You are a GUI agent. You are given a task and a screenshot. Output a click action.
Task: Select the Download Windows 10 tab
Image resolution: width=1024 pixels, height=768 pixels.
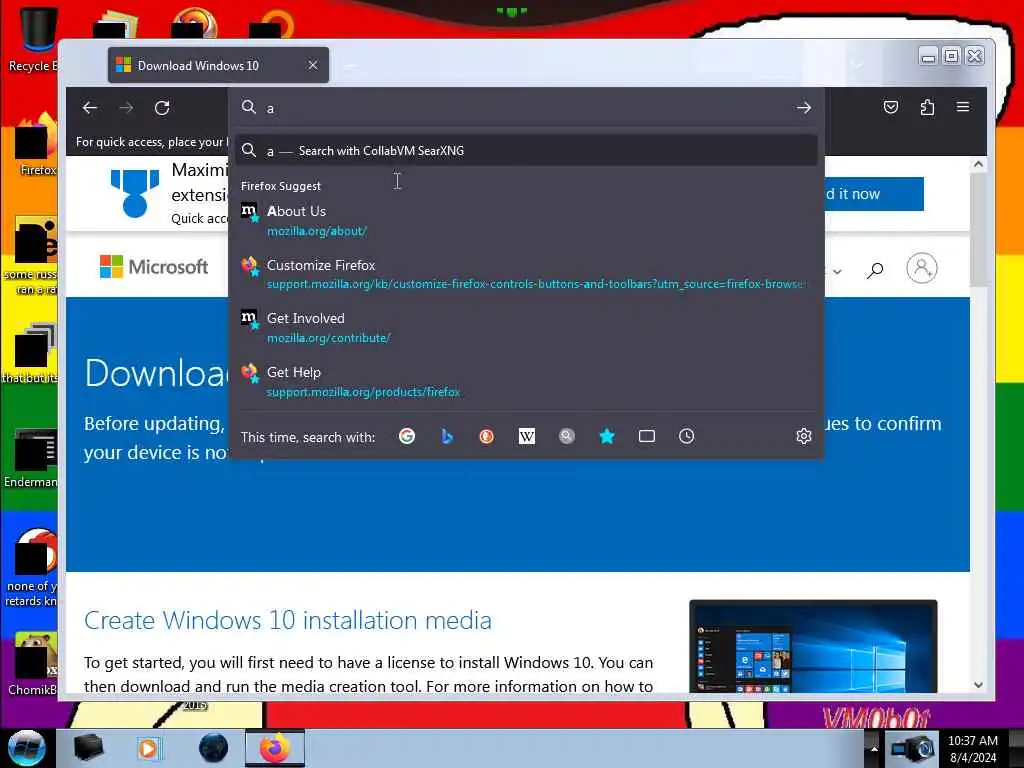(x=218, y=65)
